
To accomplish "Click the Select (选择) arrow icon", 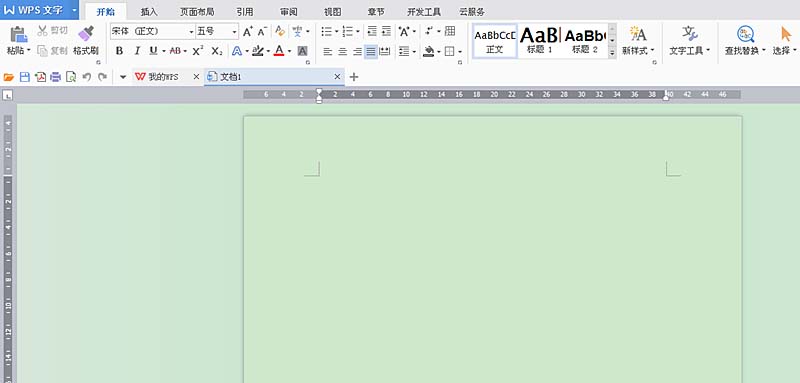I will [786, 34].
